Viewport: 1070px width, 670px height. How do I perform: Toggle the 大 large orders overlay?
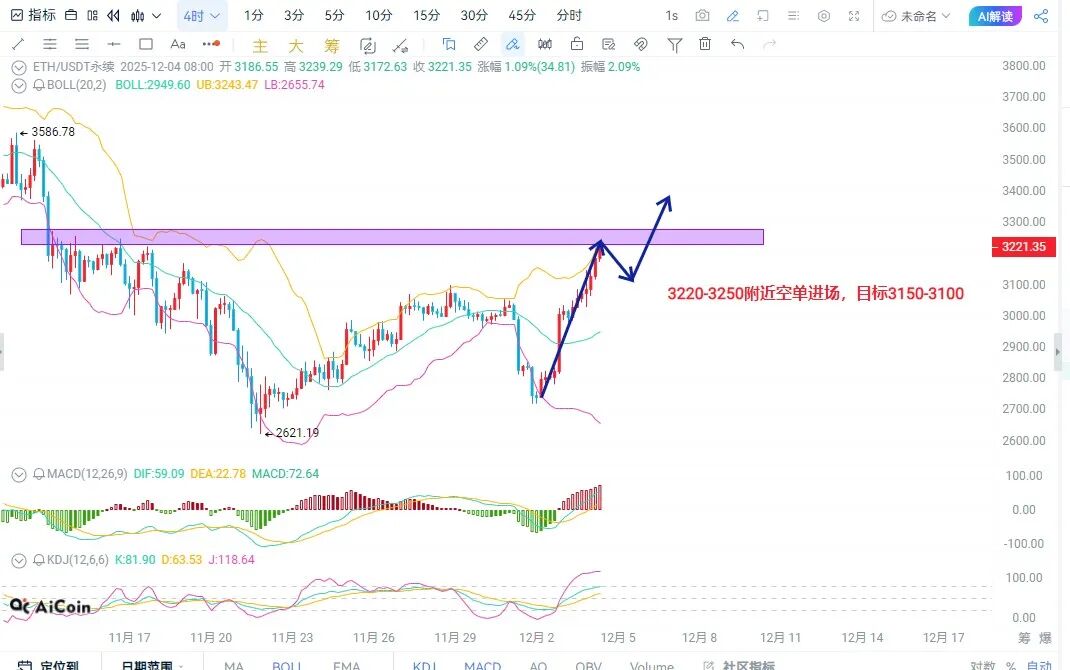tap(295, 46)
